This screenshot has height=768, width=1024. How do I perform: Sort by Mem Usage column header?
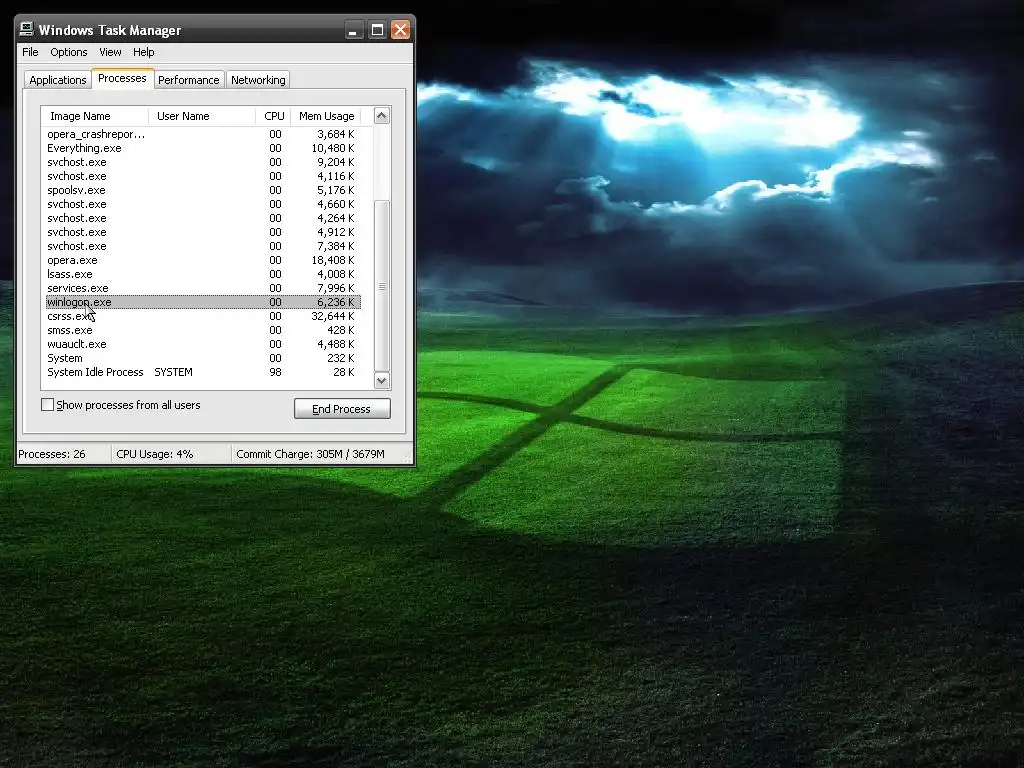(x=326, y=116)
